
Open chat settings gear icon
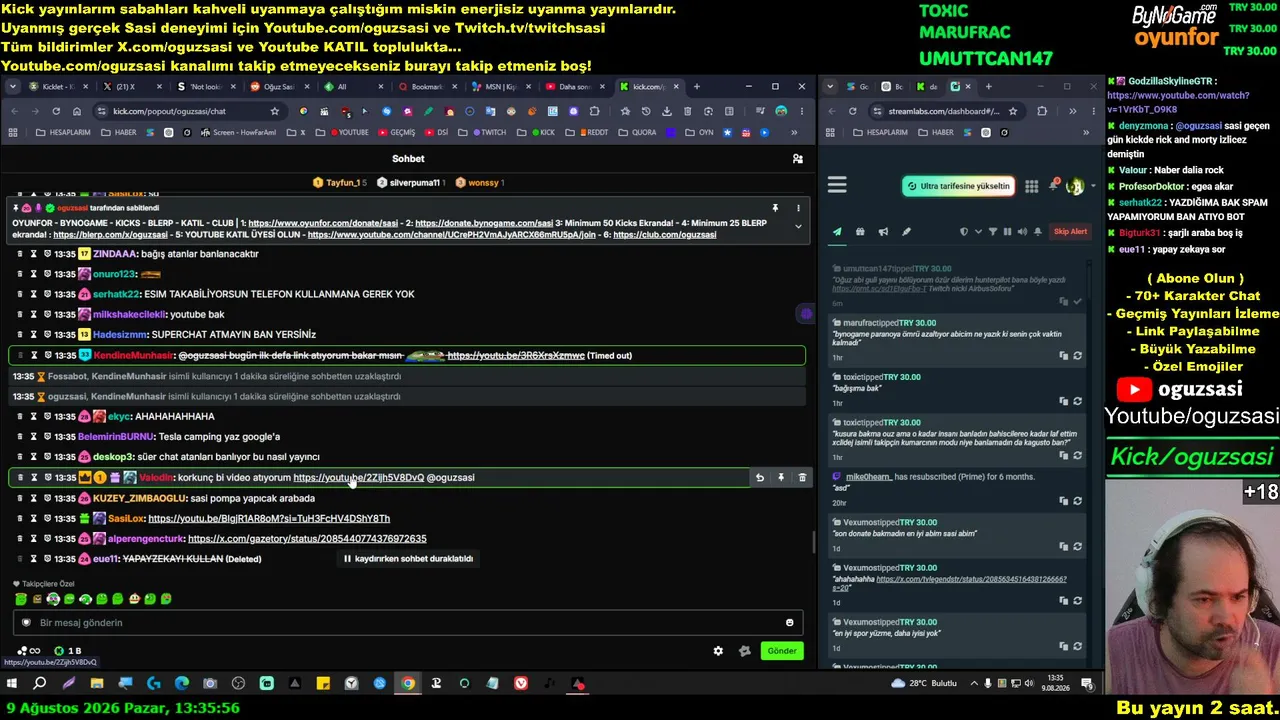point(718,651)
